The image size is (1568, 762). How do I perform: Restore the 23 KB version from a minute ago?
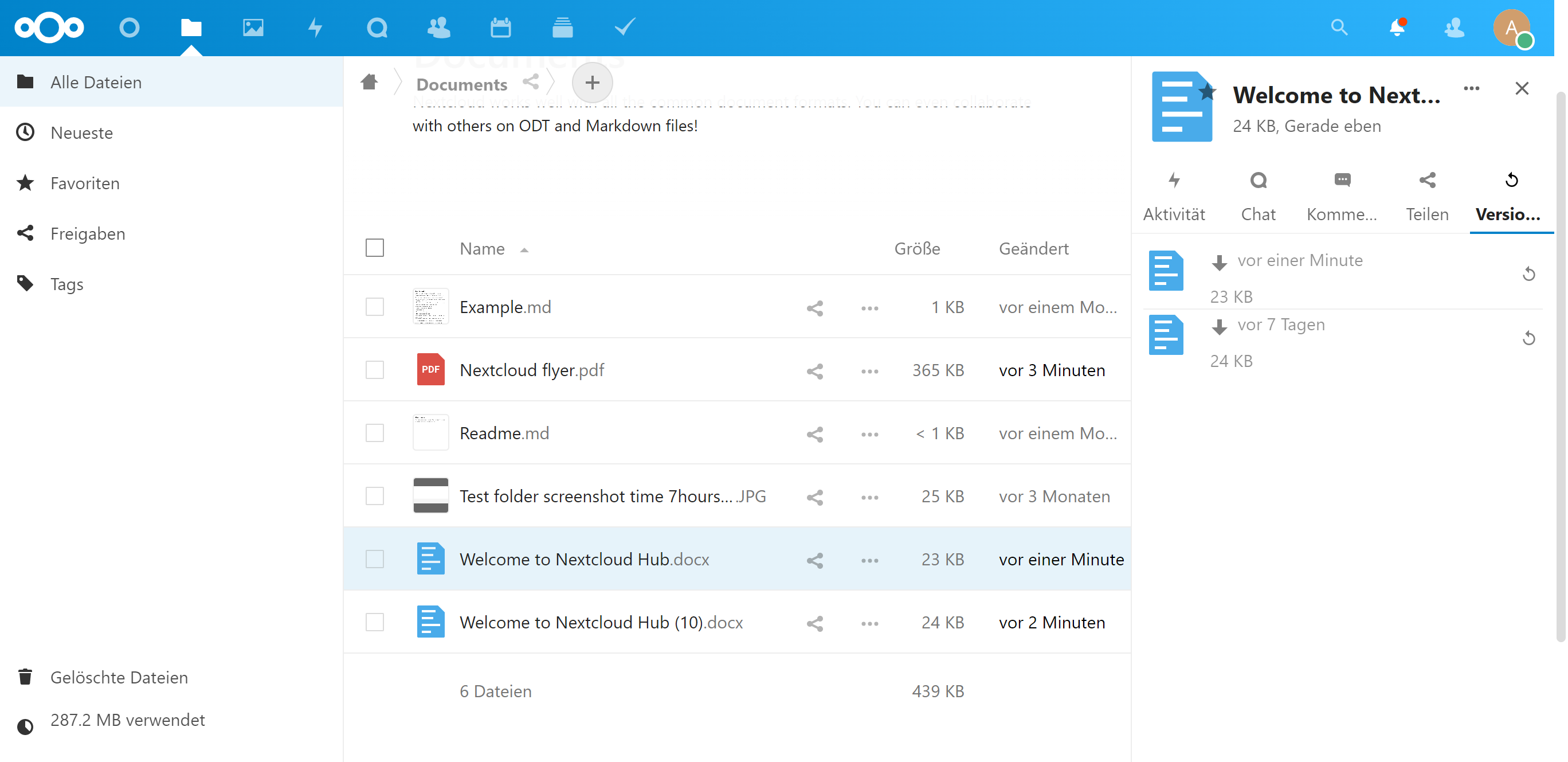point(1528,274)
